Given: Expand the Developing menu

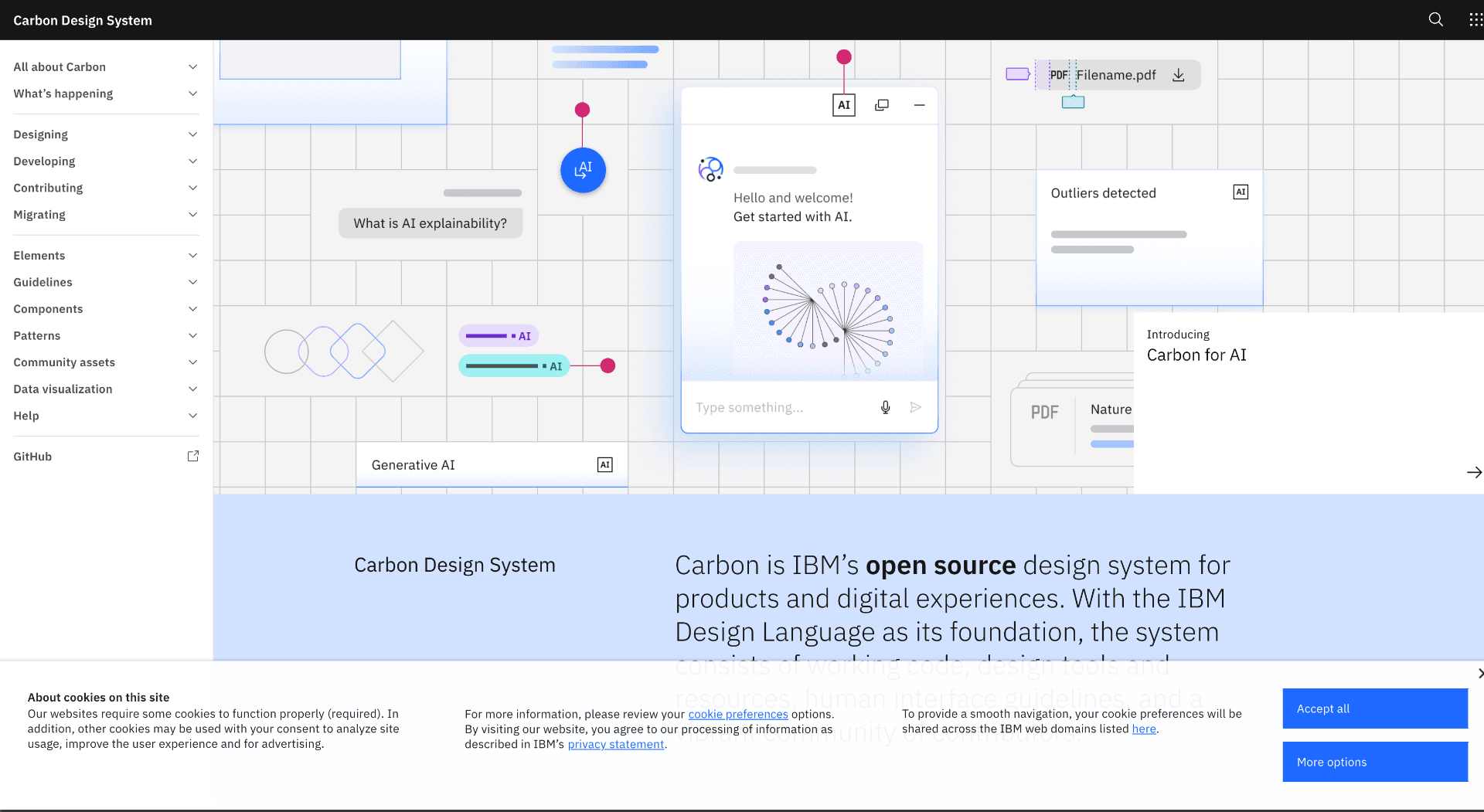Looking at the screenshot, I should click(x=106, y=161).
